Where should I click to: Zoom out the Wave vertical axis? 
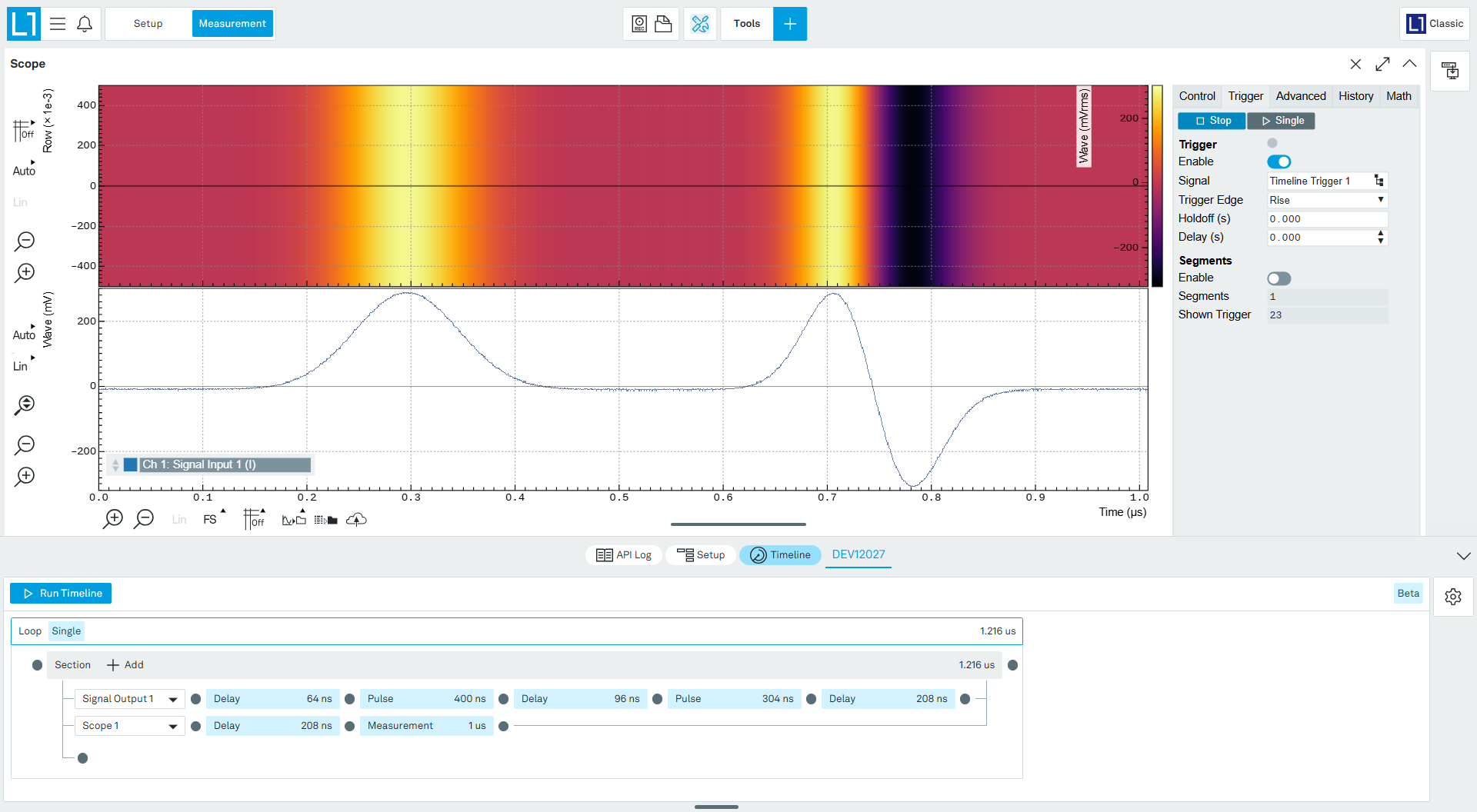(x=25, y=444)
